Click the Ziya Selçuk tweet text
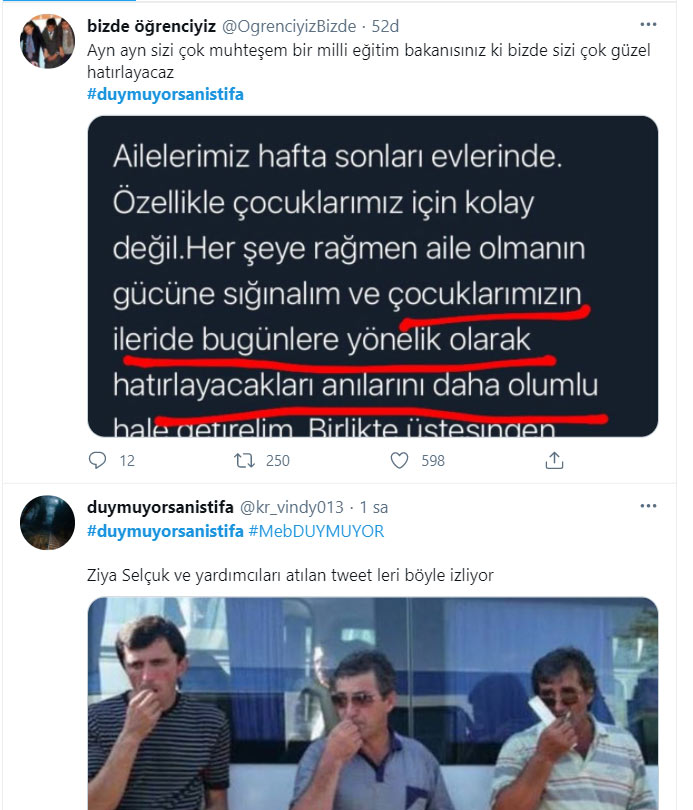Screen dimensions: 693x810 (x=288, y=575)
